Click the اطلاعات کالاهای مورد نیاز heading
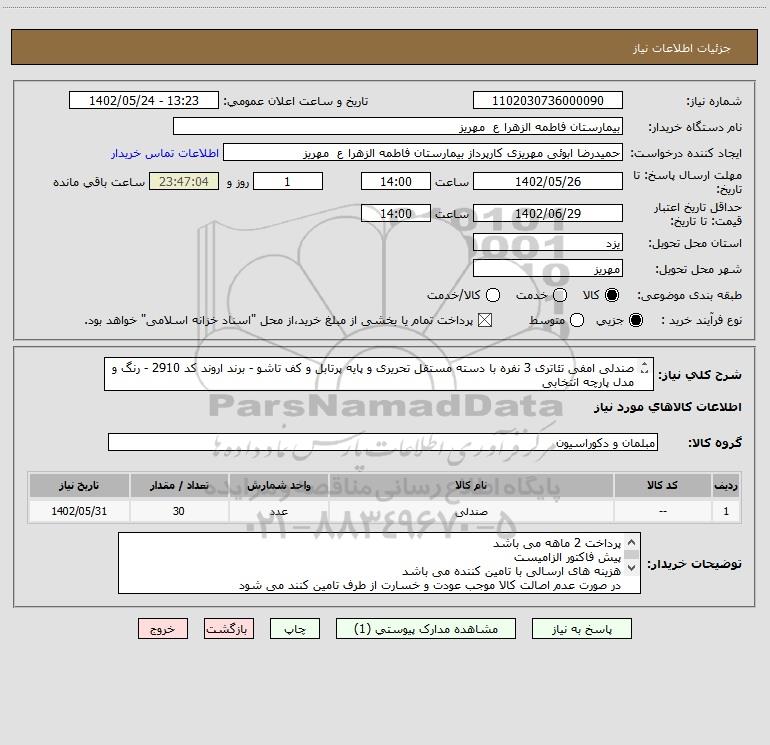The width and height of the screenshot is (770, 745). pyautogui.click(x=668, y=407)
